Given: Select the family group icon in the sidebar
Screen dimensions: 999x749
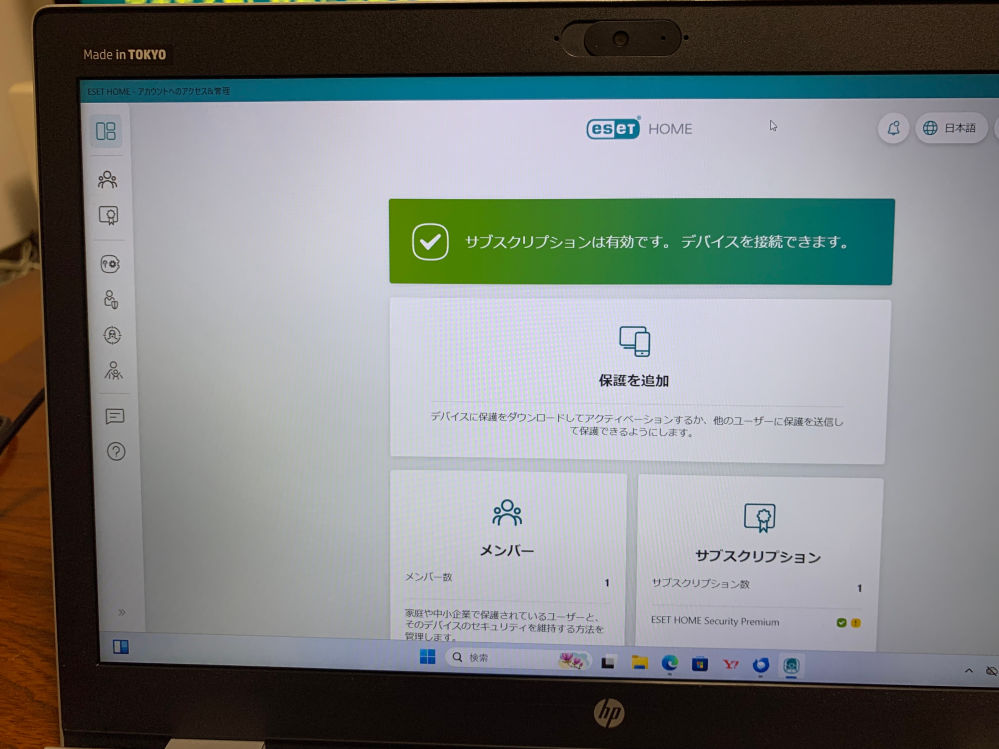Looking at the screenshot, I should point(114,372).
